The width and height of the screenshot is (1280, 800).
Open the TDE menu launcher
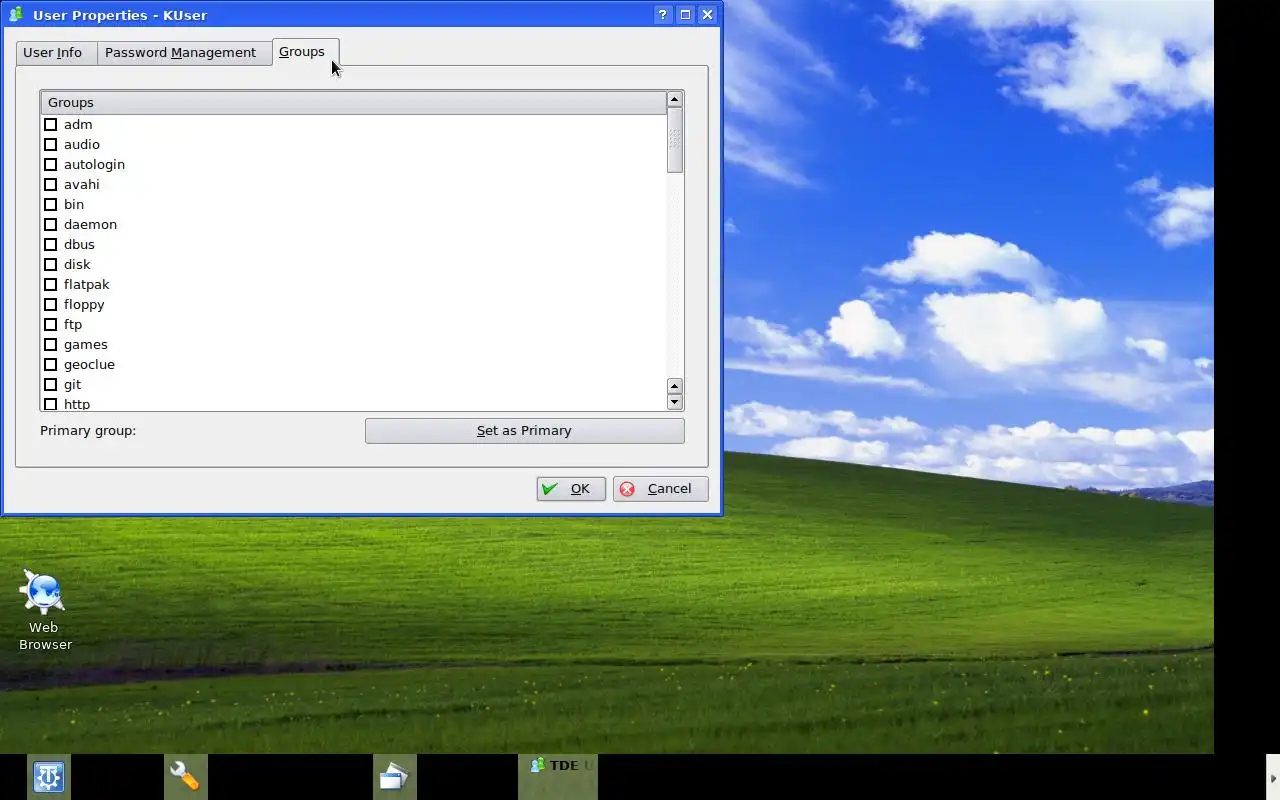pos(48,777)
